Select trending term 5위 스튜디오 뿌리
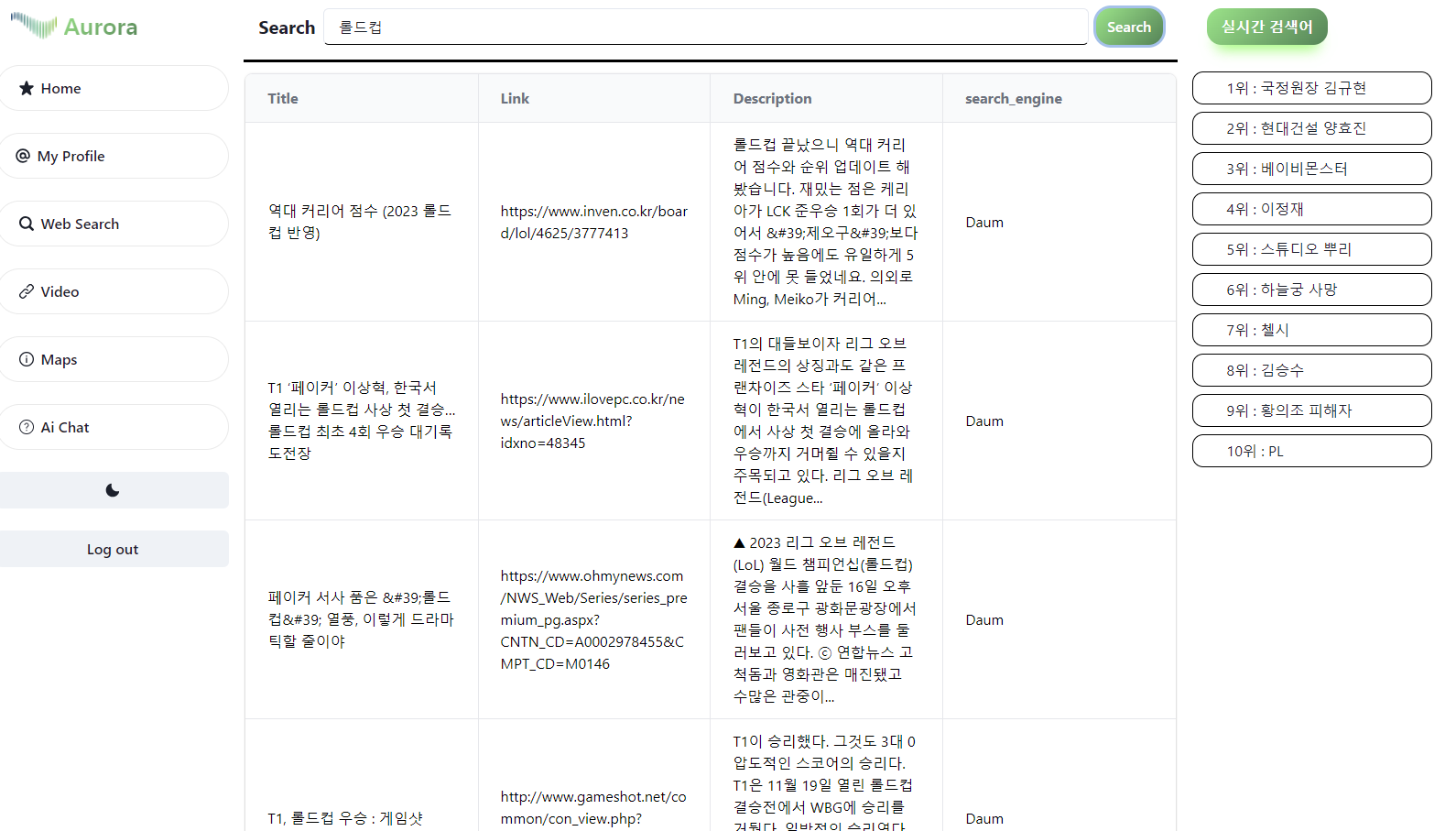1456x831 pixels. coord(1311,249)
